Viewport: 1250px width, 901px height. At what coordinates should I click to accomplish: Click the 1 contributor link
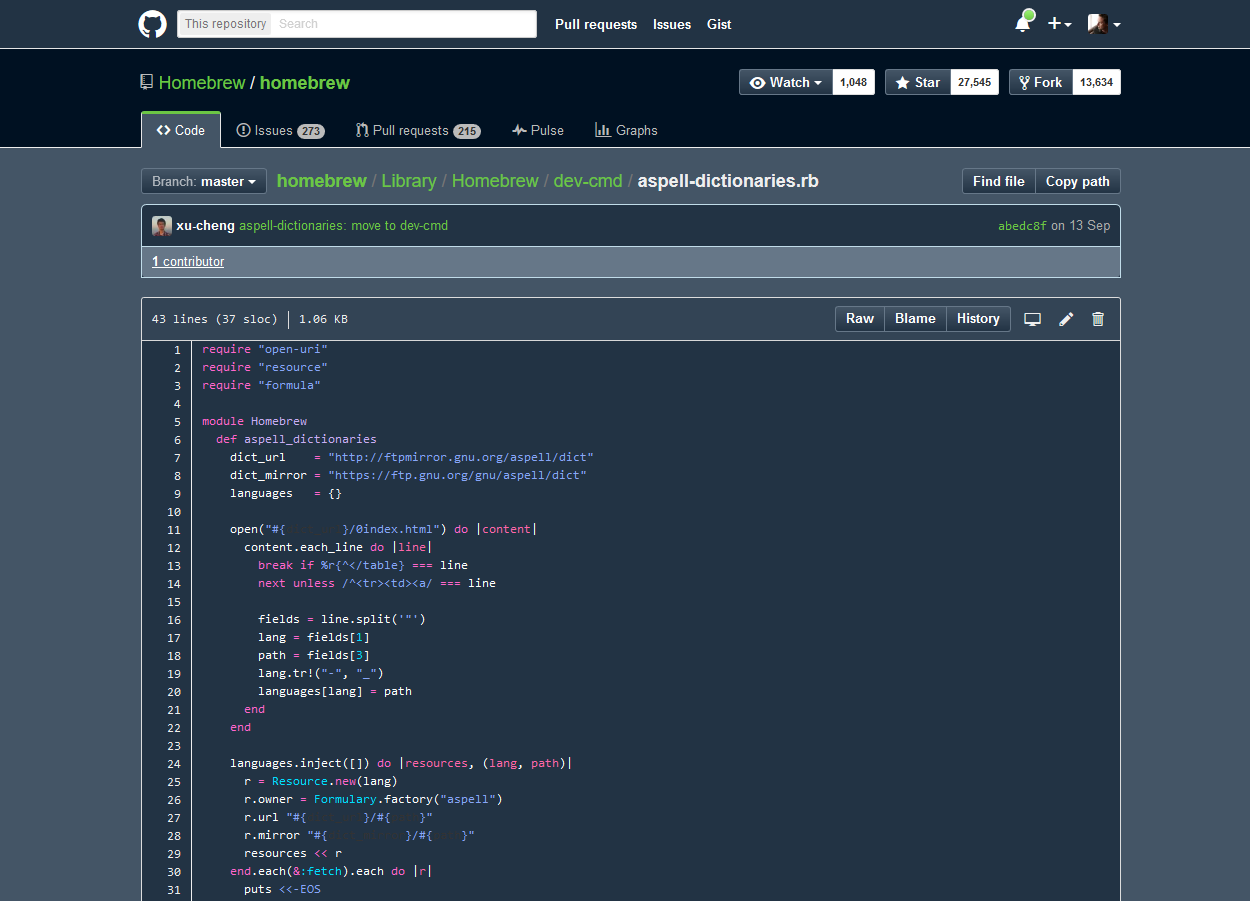click(x=187, y=261)
